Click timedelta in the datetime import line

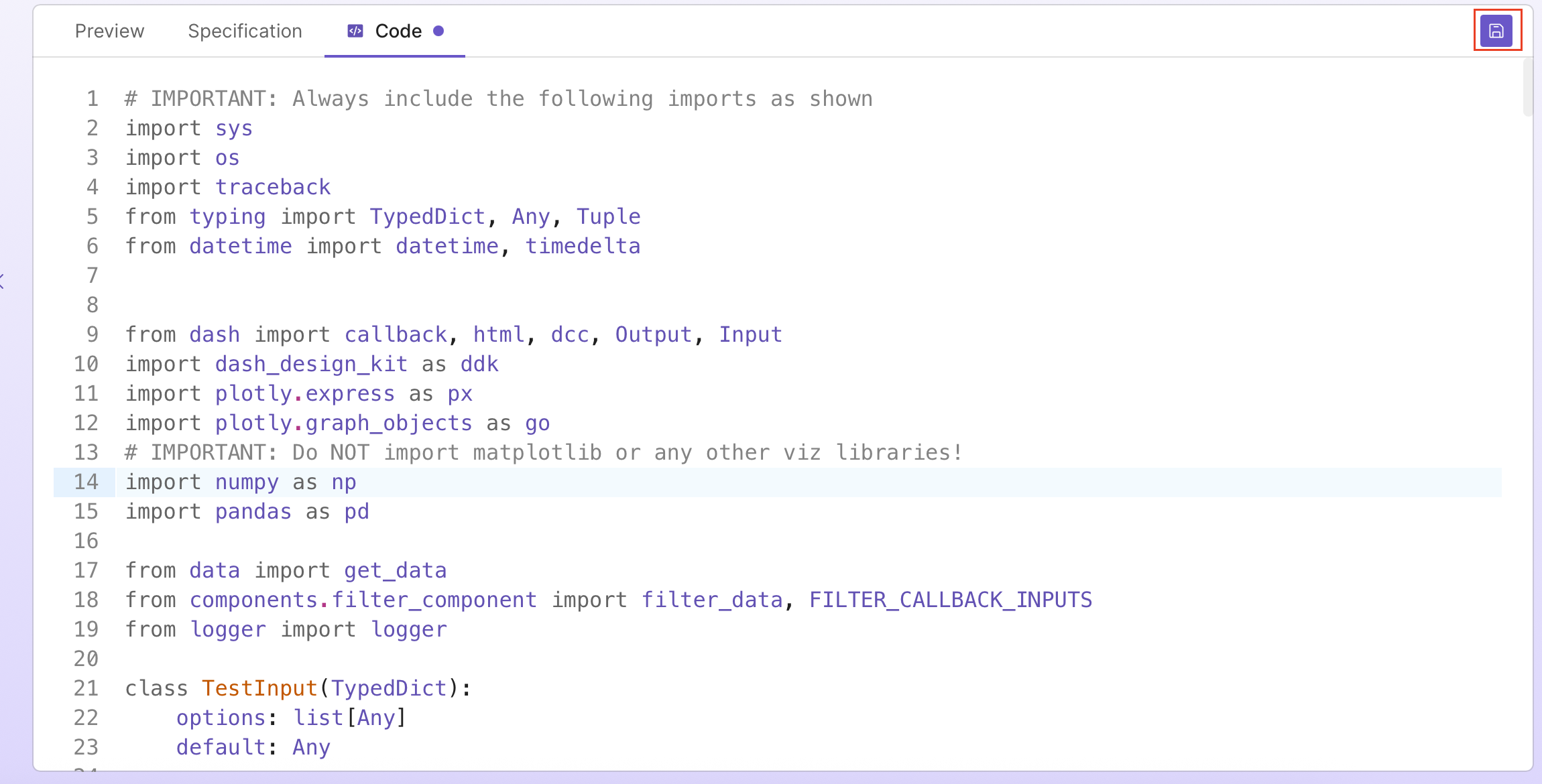(583, 246)
